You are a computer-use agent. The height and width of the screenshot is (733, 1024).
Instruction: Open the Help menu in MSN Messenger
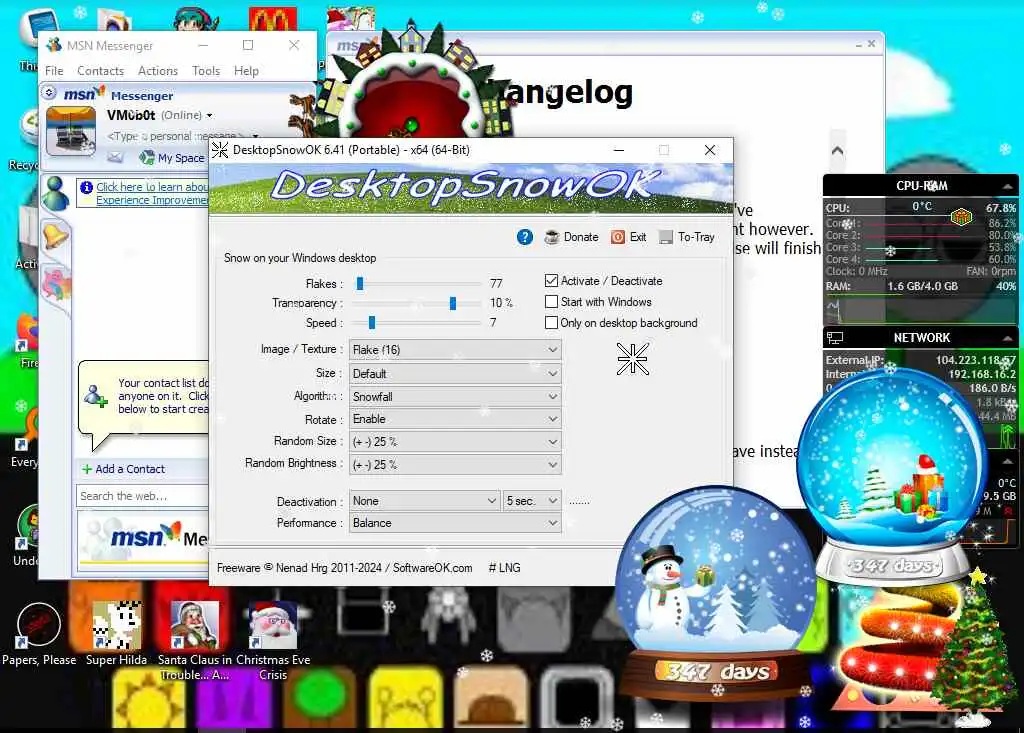pyautogui.click(x=246, y=71)
